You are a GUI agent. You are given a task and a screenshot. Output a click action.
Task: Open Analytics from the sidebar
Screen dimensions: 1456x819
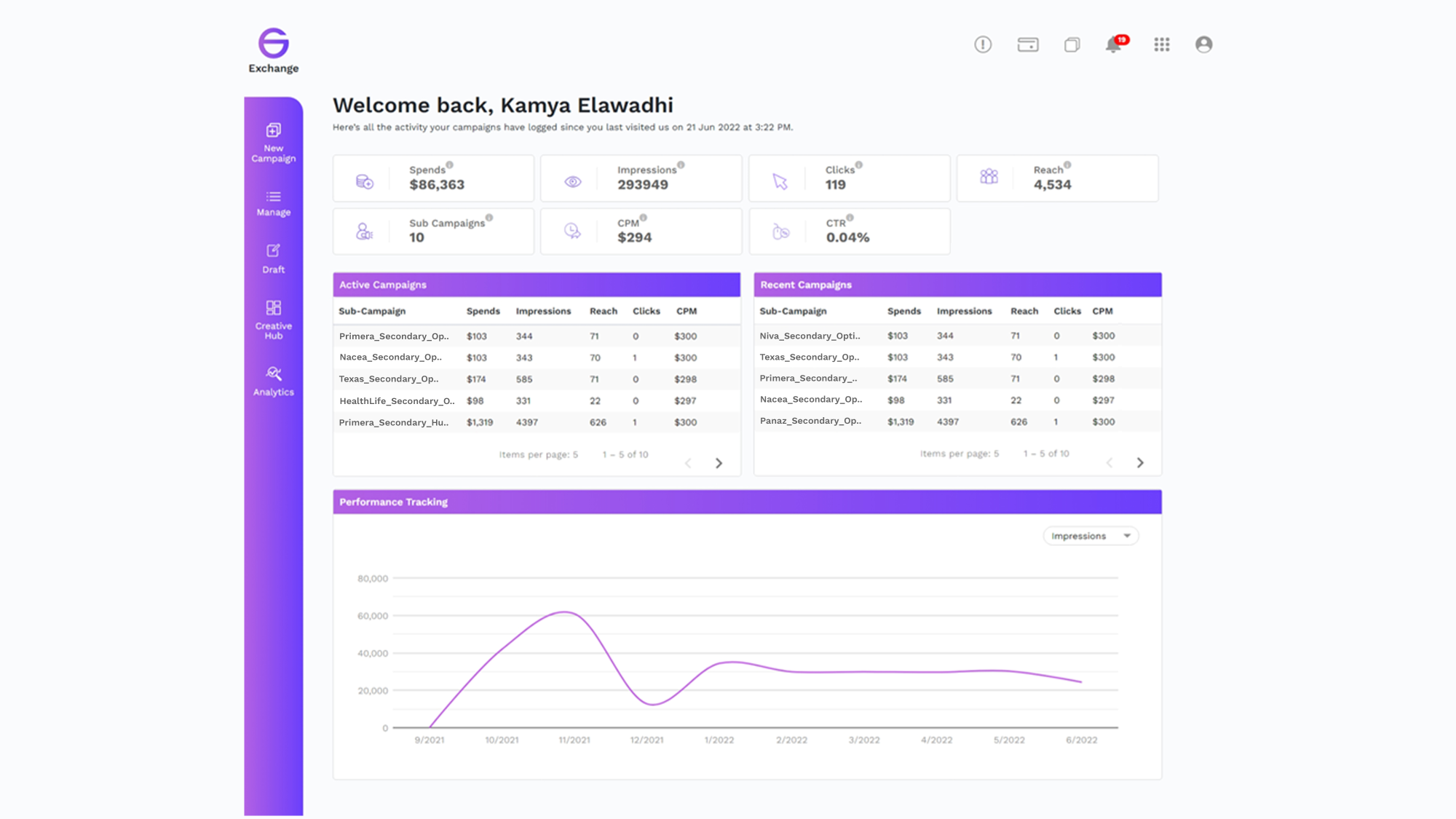273,381
